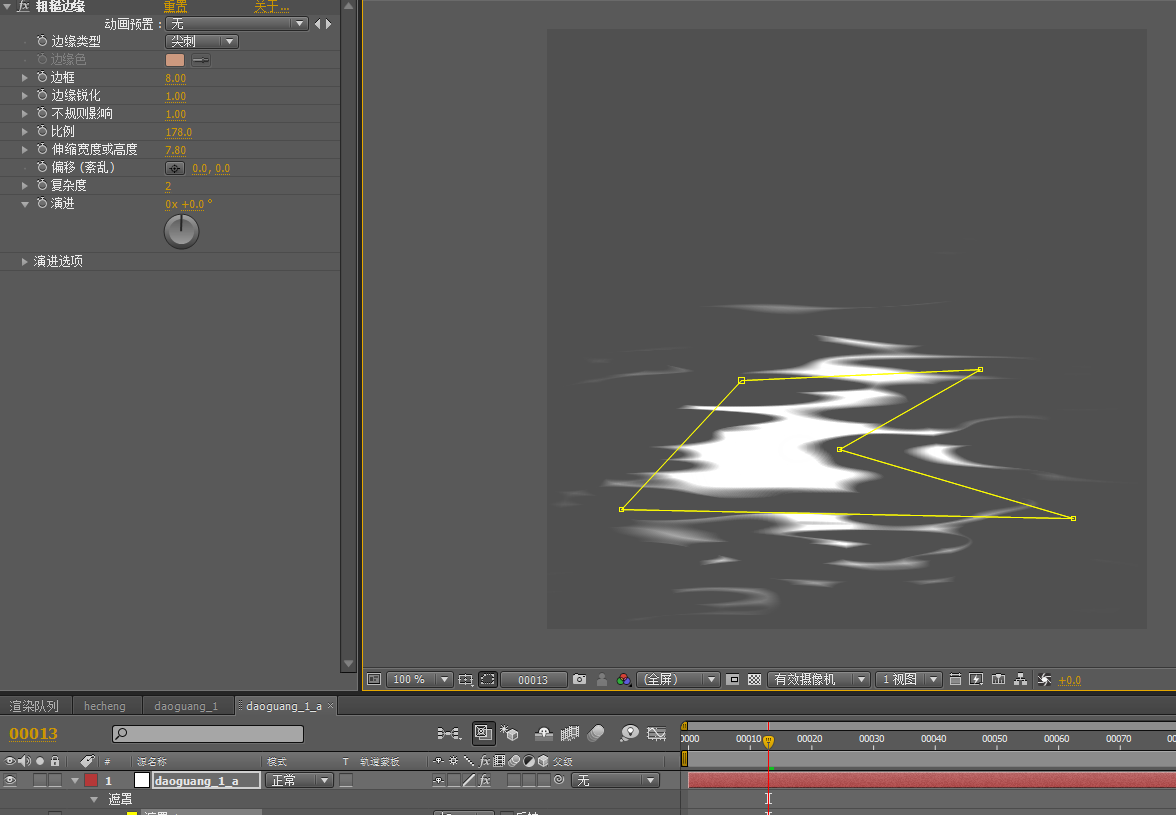Click the 边缘色 eyedropper icon

pyautogui.click(x=201, y=60)
